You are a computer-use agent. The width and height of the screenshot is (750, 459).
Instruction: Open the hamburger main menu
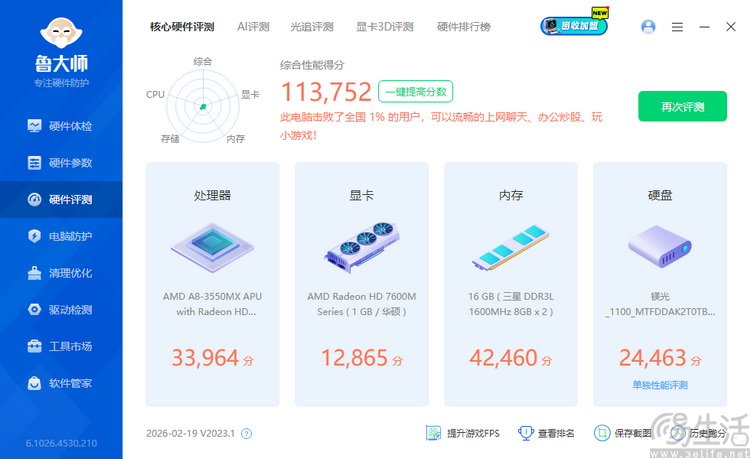point(677,27)
